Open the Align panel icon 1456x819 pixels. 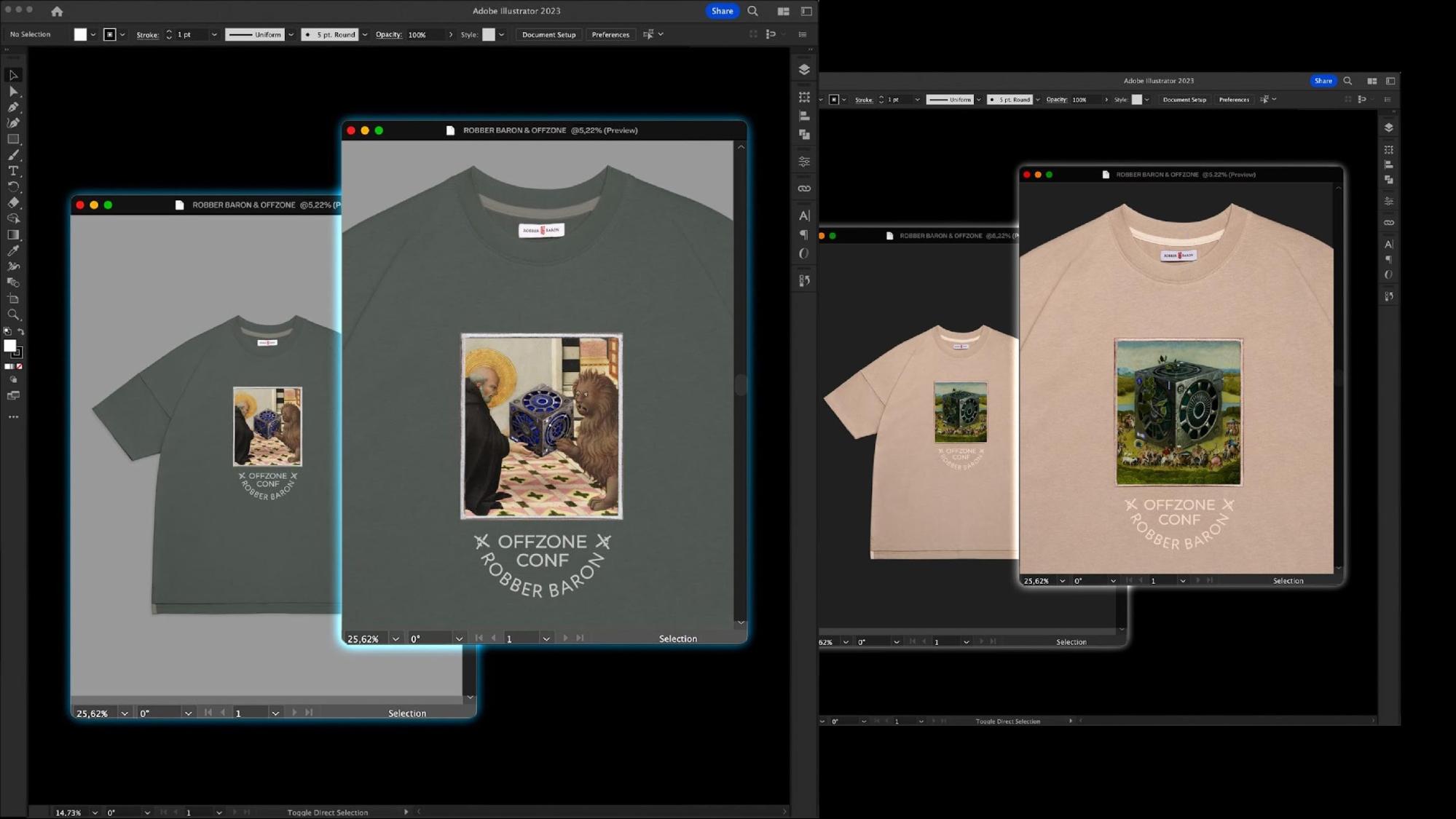click(x=804, y=116)
